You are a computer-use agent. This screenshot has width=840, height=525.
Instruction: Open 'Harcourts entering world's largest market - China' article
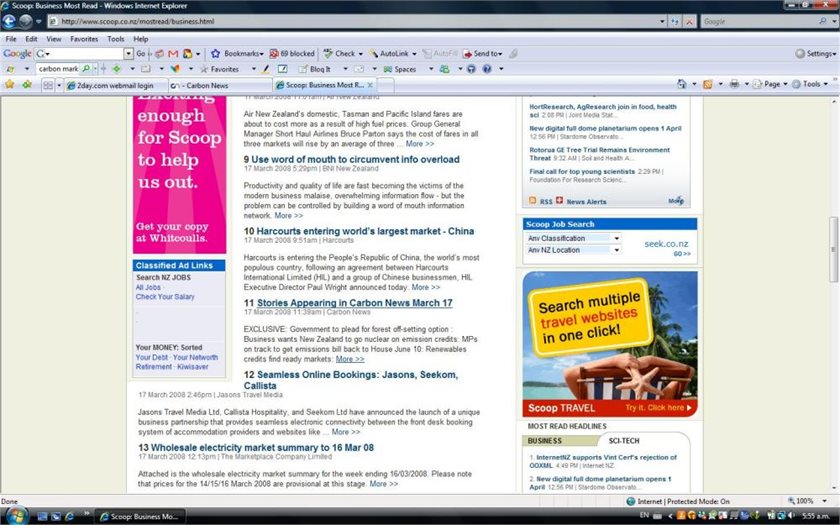(365, 231)
